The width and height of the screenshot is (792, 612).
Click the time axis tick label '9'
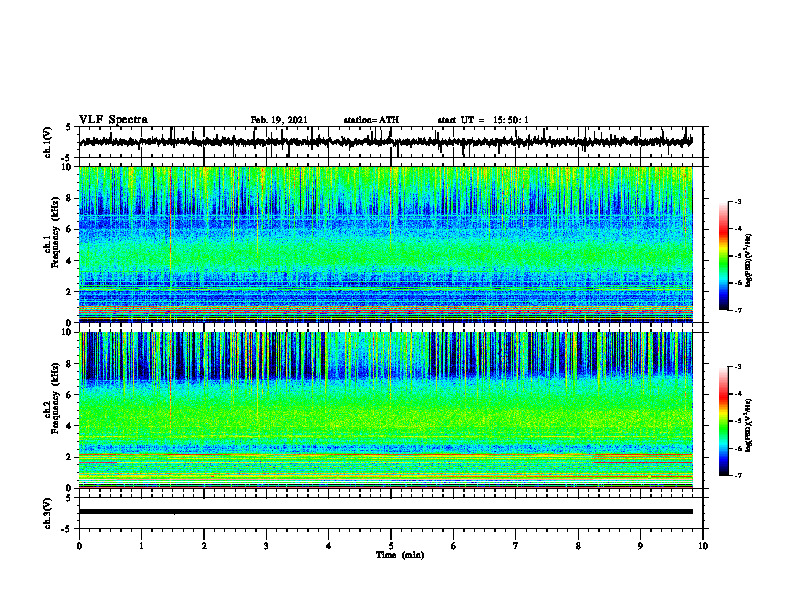pos(640,546)
